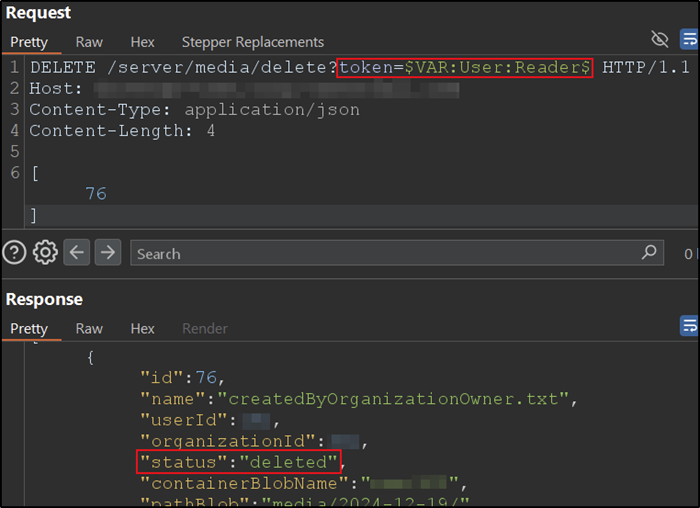Click the token=$VAR:User:Reader$ parameter in request
The width and height of the screenshot is (700, 508).
(x=465, y=68)
